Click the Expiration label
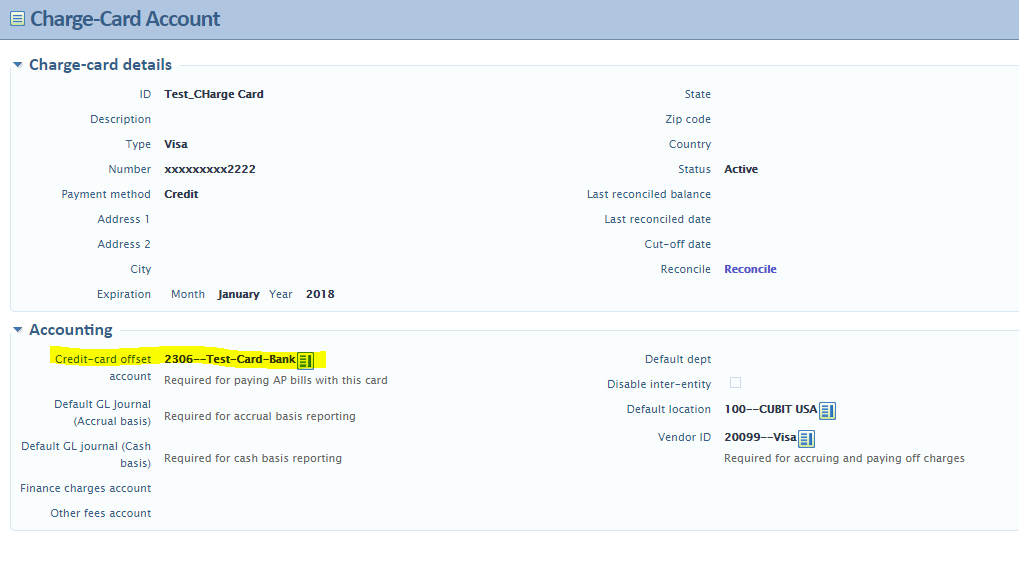 [123, 295]
